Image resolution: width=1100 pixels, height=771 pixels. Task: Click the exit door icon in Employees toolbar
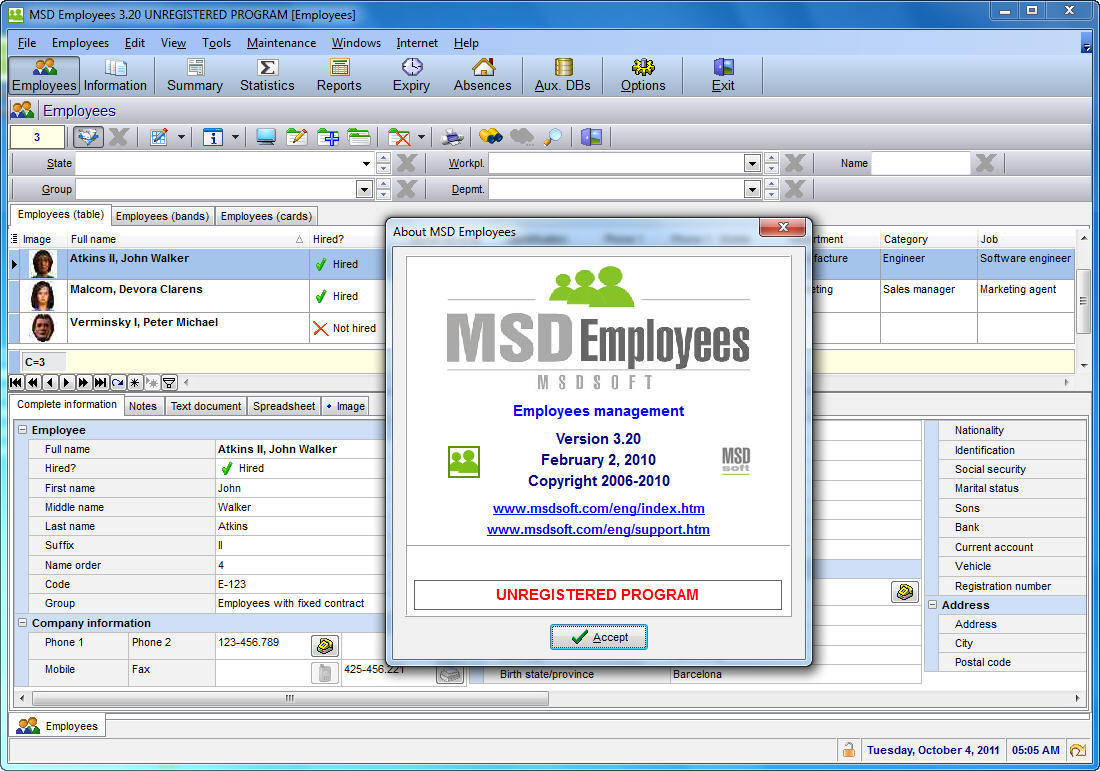coord(591,137)
